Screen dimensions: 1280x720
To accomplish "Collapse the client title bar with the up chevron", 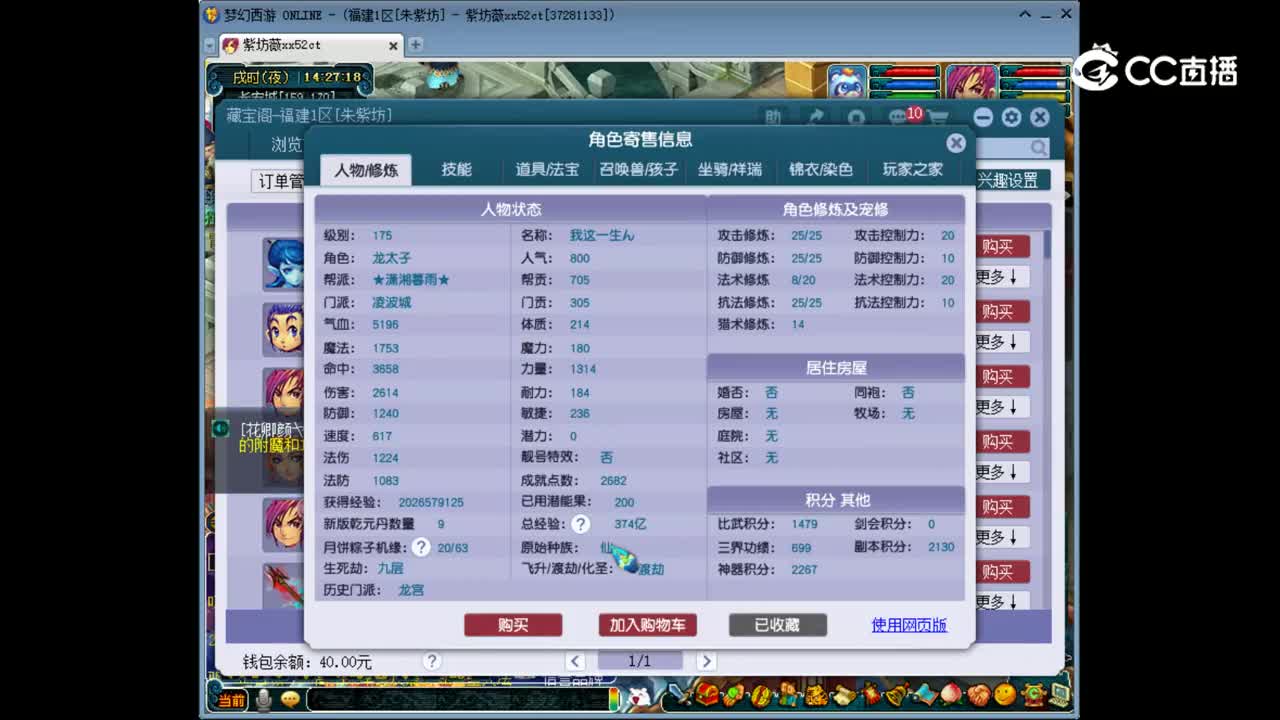I will click(x=1025, y=14).
